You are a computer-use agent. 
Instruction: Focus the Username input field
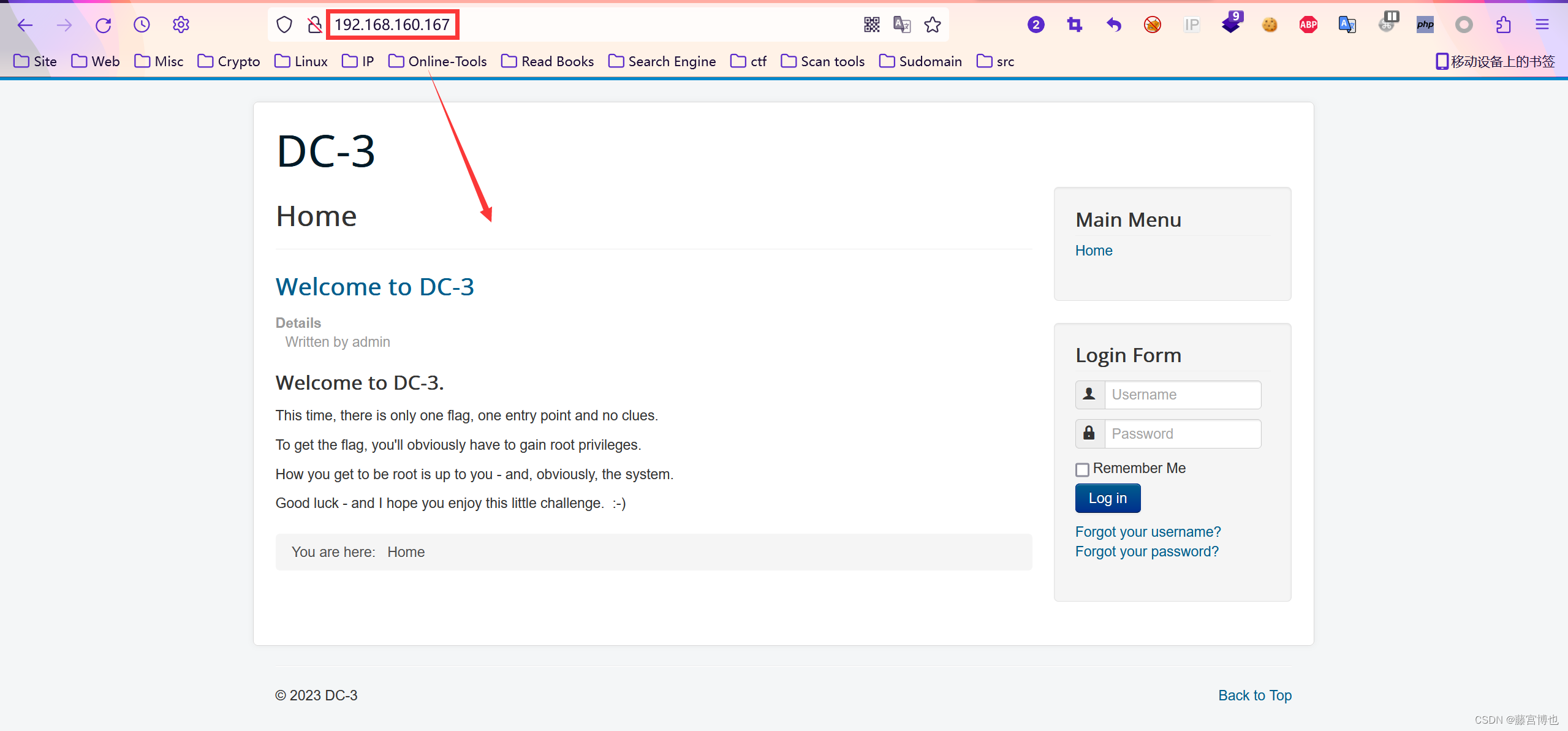1182,395
